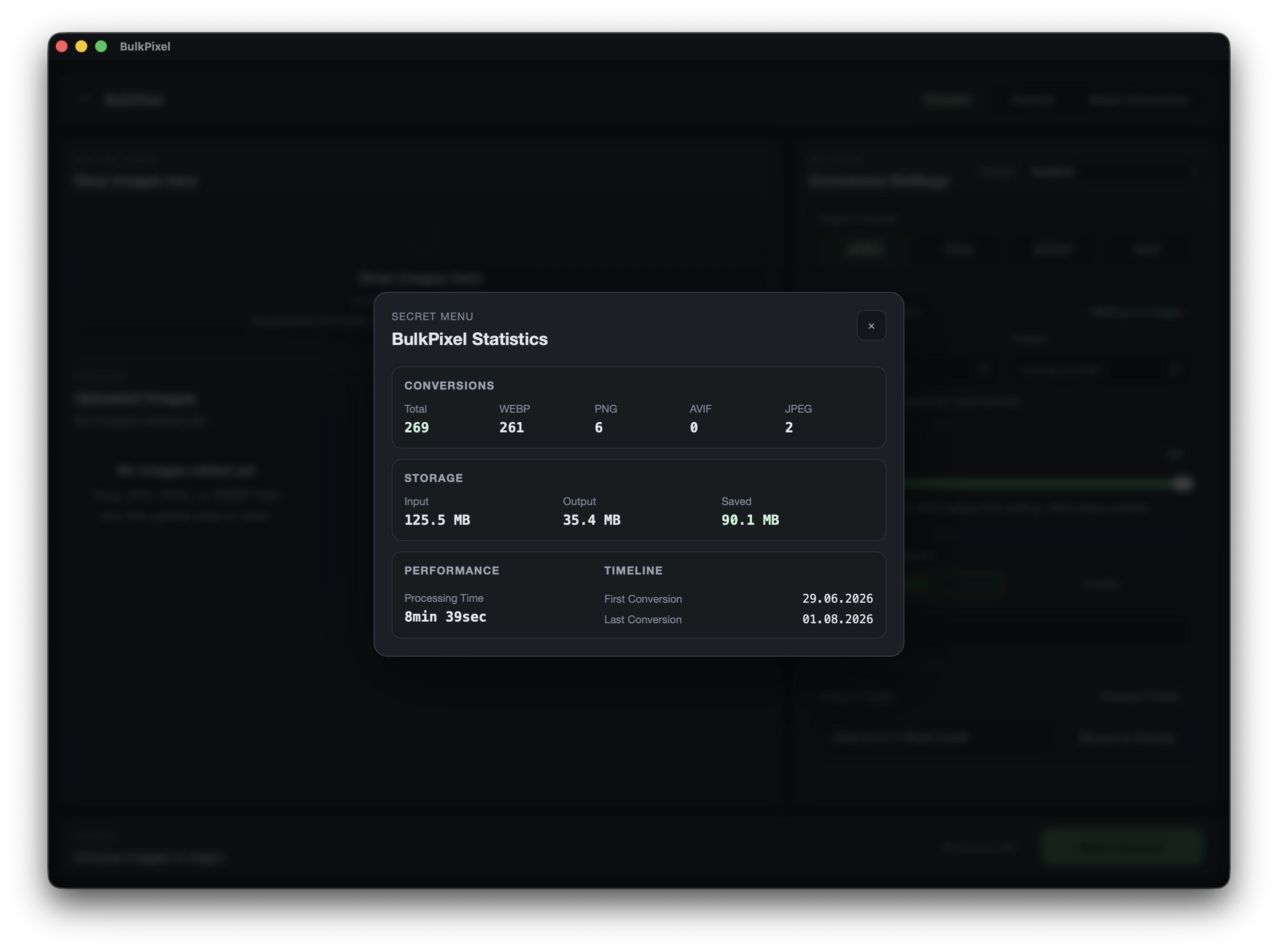Image resolution: width=1278 pixels, height=952 pixels.
Task: Click the First Conversion label
Action: click(x=643, y=599)
